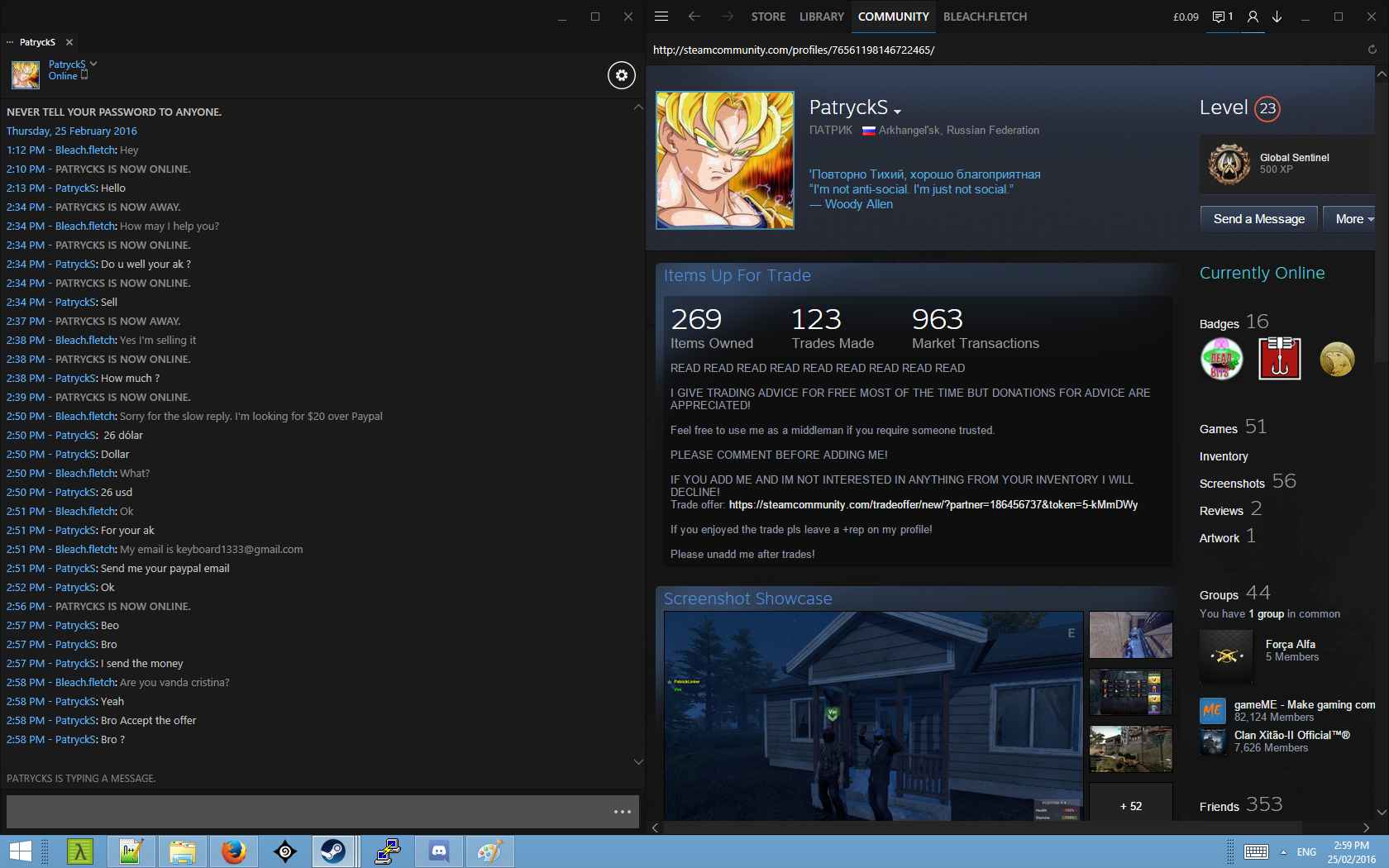Open Discord from the taskbar

[439, 851]
